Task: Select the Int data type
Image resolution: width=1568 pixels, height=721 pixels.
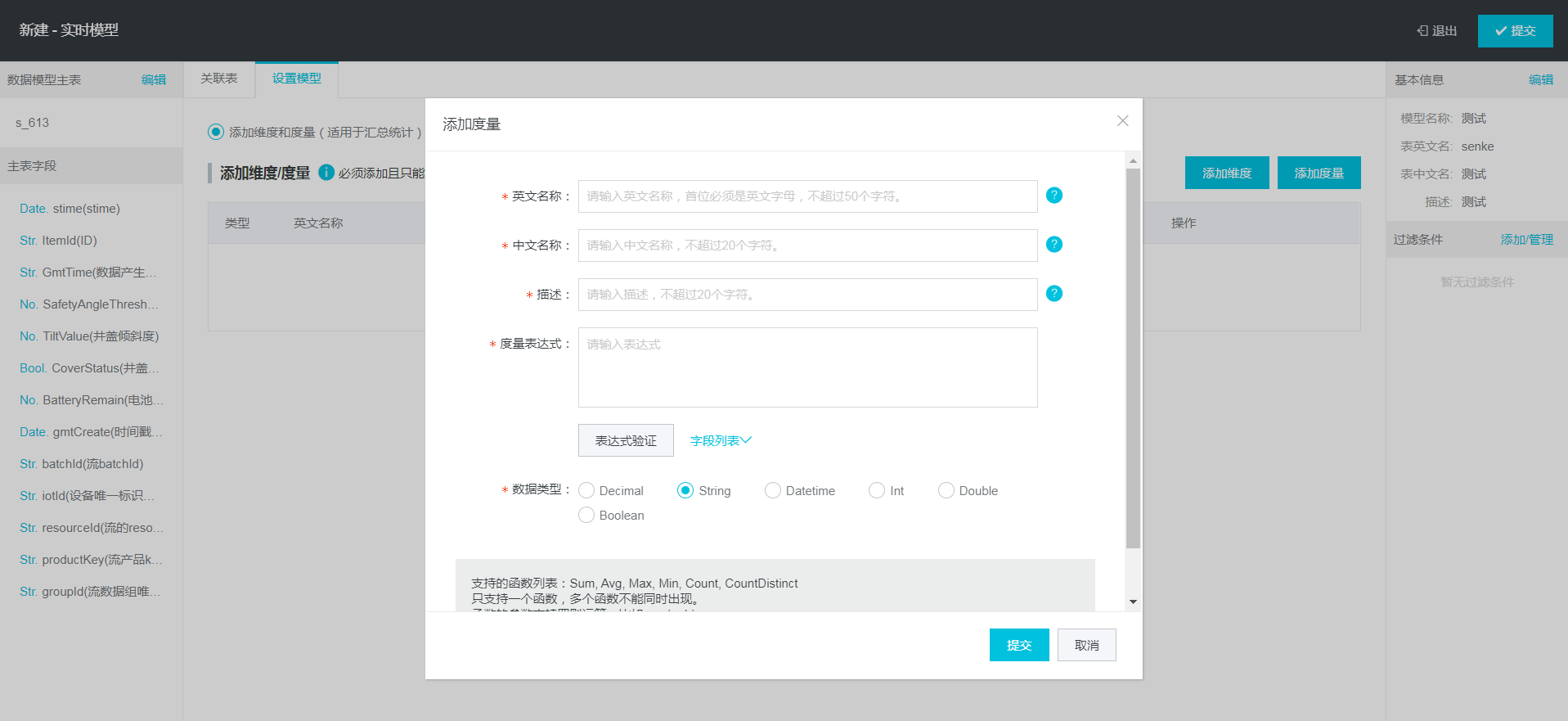Action: pos(877,491)
